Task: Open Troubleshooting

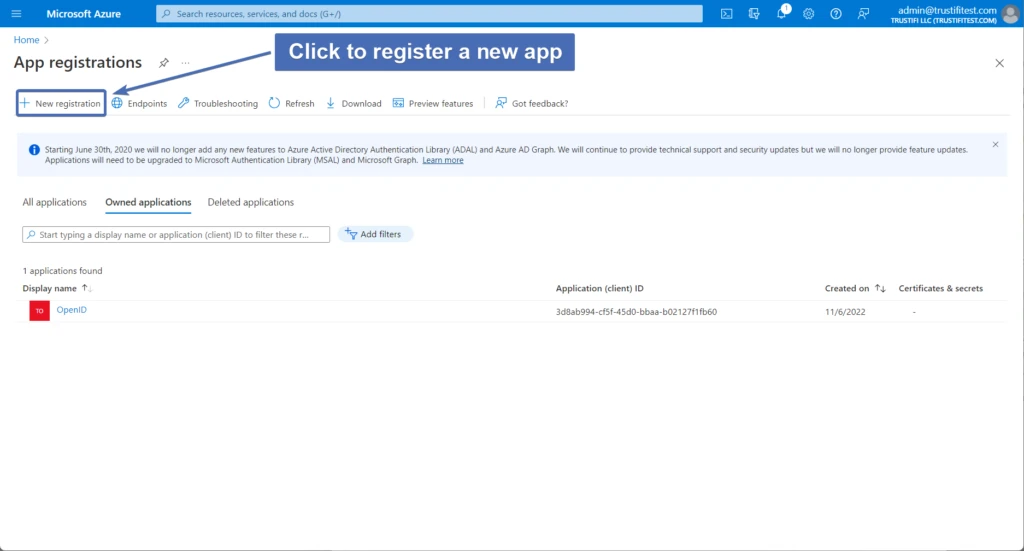Action: (x=217, y=103)
